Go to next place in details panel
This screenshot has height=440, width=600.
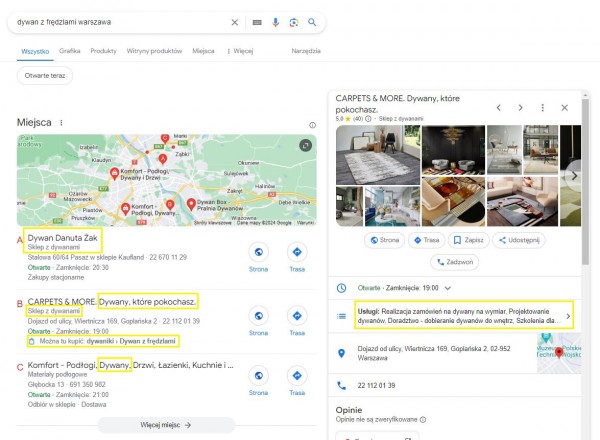(x=520, y=108)
